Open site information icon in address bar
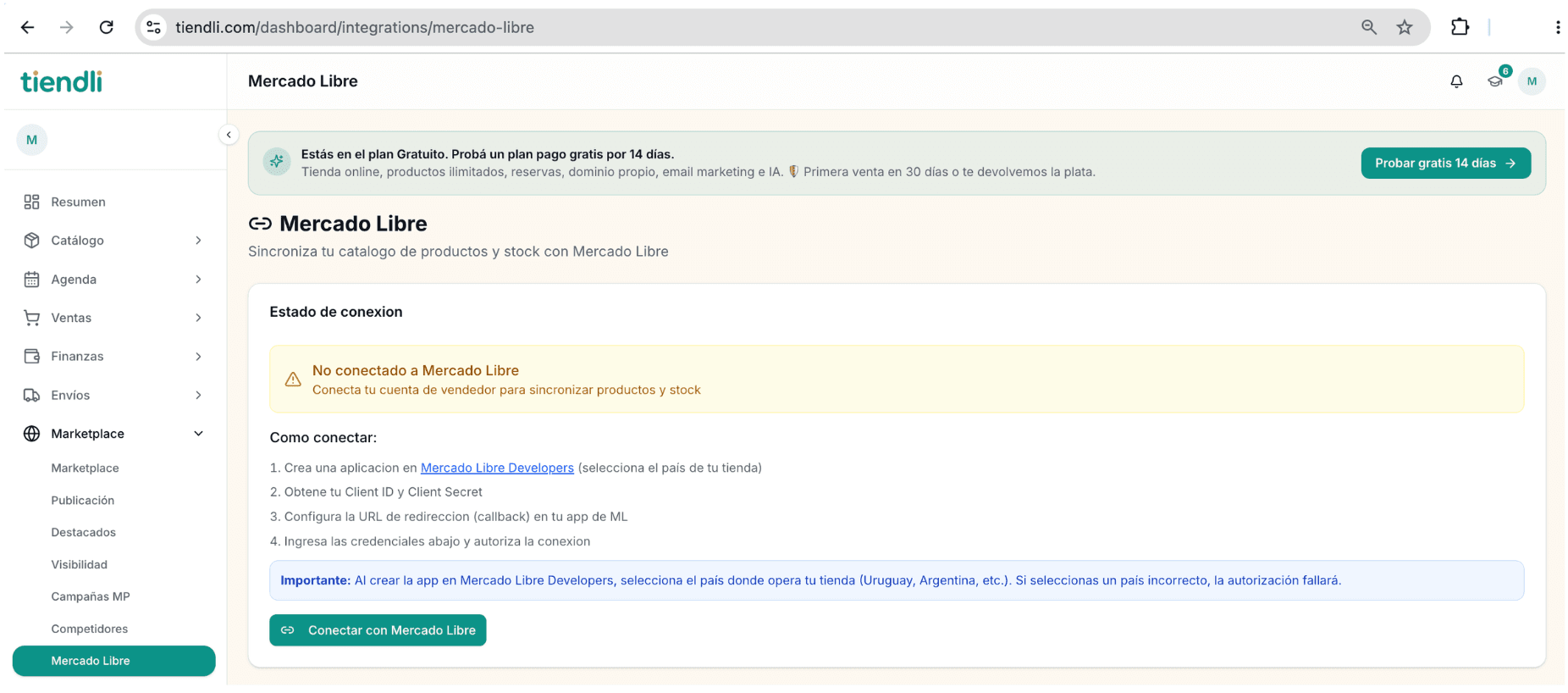Screen dimensions: 1568x693 153,27
